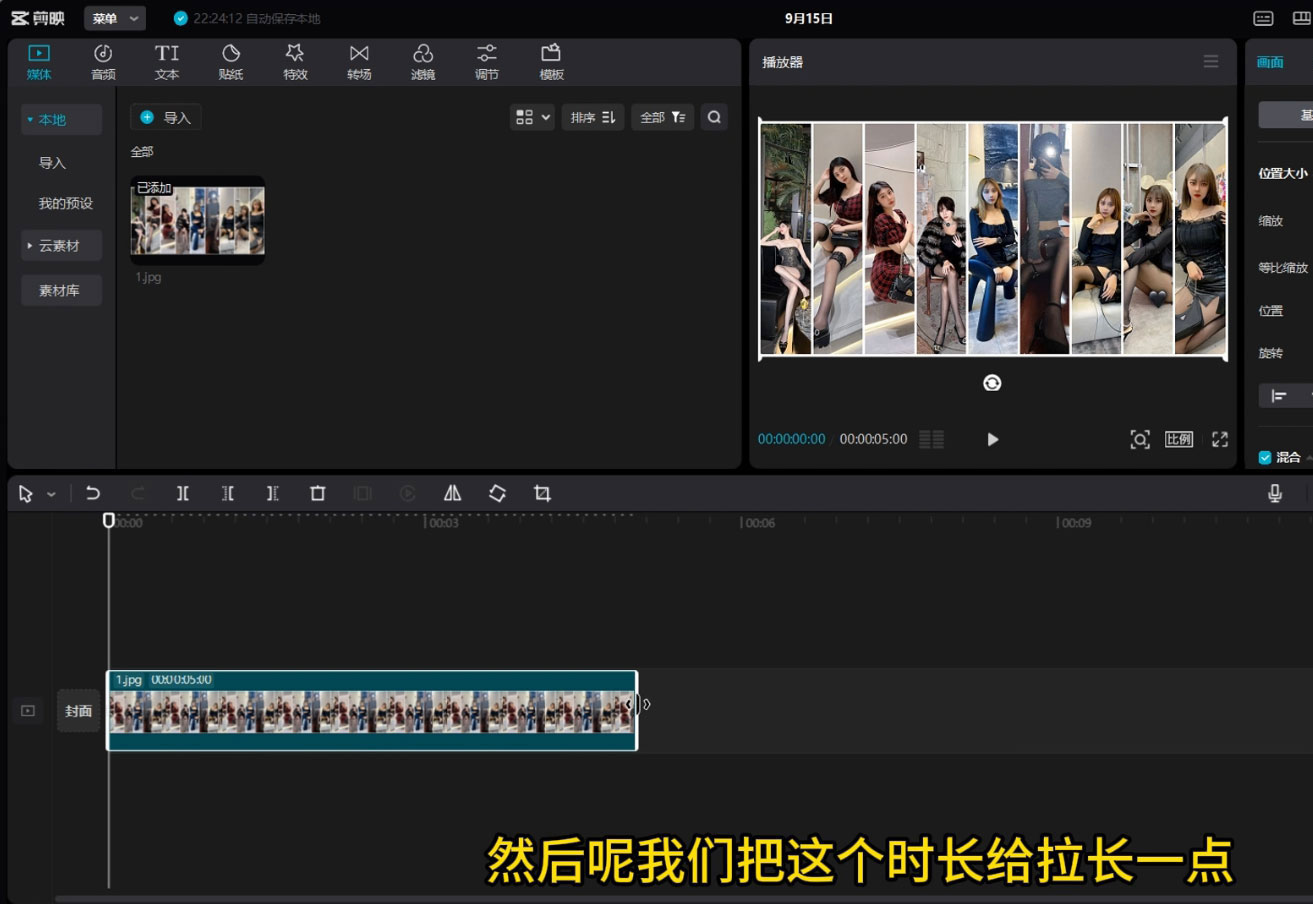Viewport: 1313px width, 904px height.
Task: Open the 特效 (Effects) panel
Action: [x=295, y=61]
